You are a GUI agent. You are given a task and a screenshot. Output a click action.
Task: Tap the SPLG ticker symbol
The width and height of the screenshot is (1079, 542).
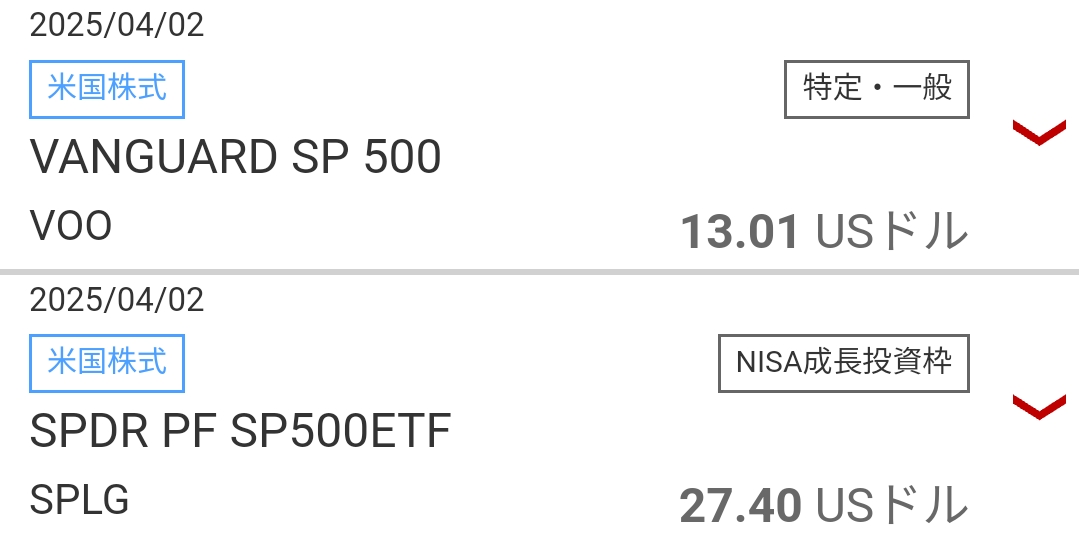coord(80,500)
